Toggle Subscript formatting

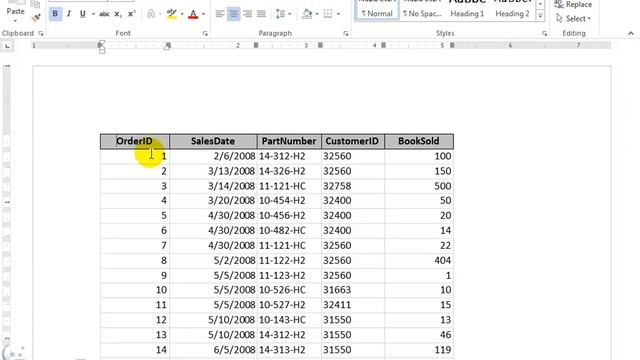pos(118,14)
